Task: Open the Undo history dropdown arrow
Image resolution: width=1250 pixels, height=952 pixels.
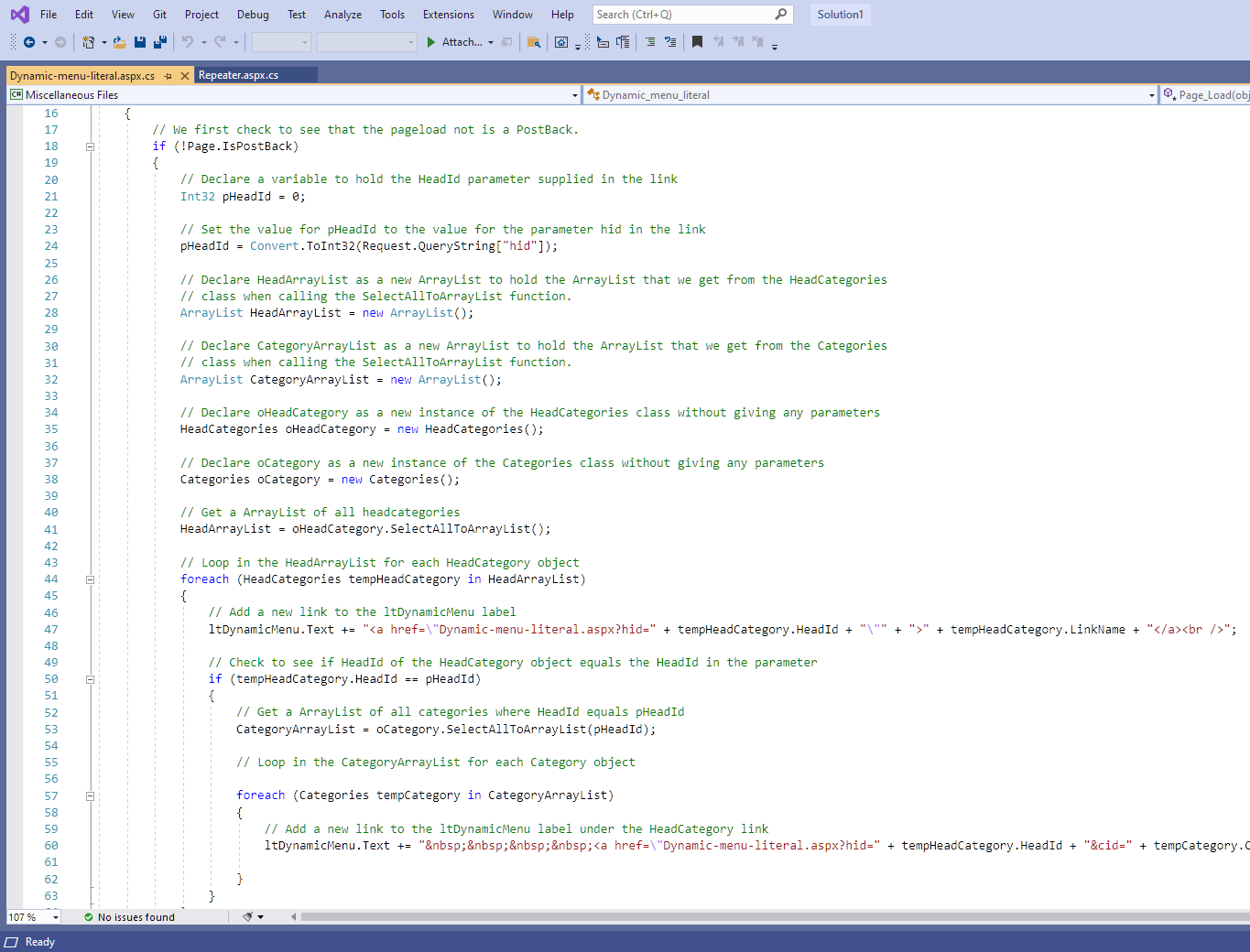Action: (x=203, y=42)
